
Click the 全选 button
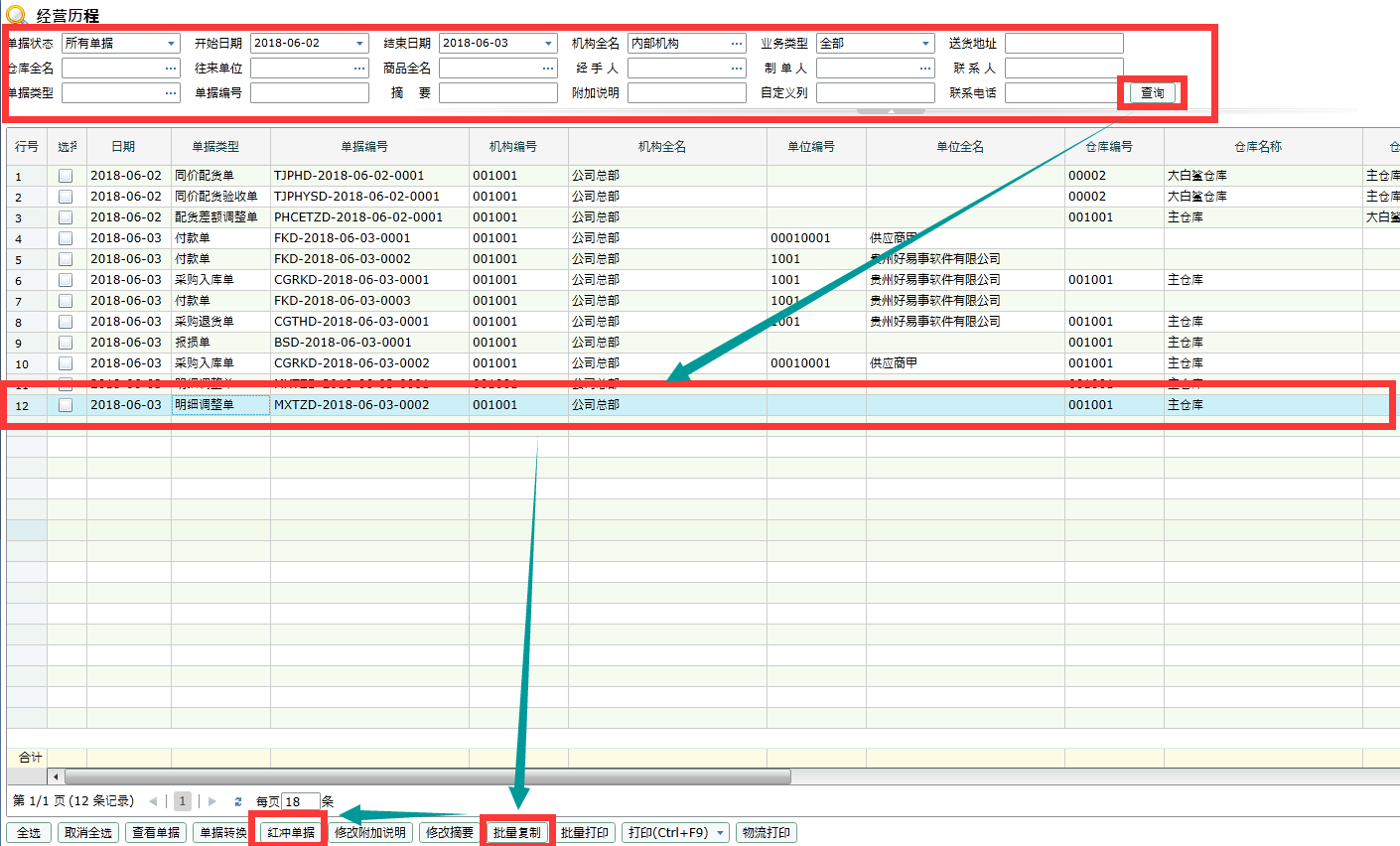pyautogui.click(x=29, y=833)
